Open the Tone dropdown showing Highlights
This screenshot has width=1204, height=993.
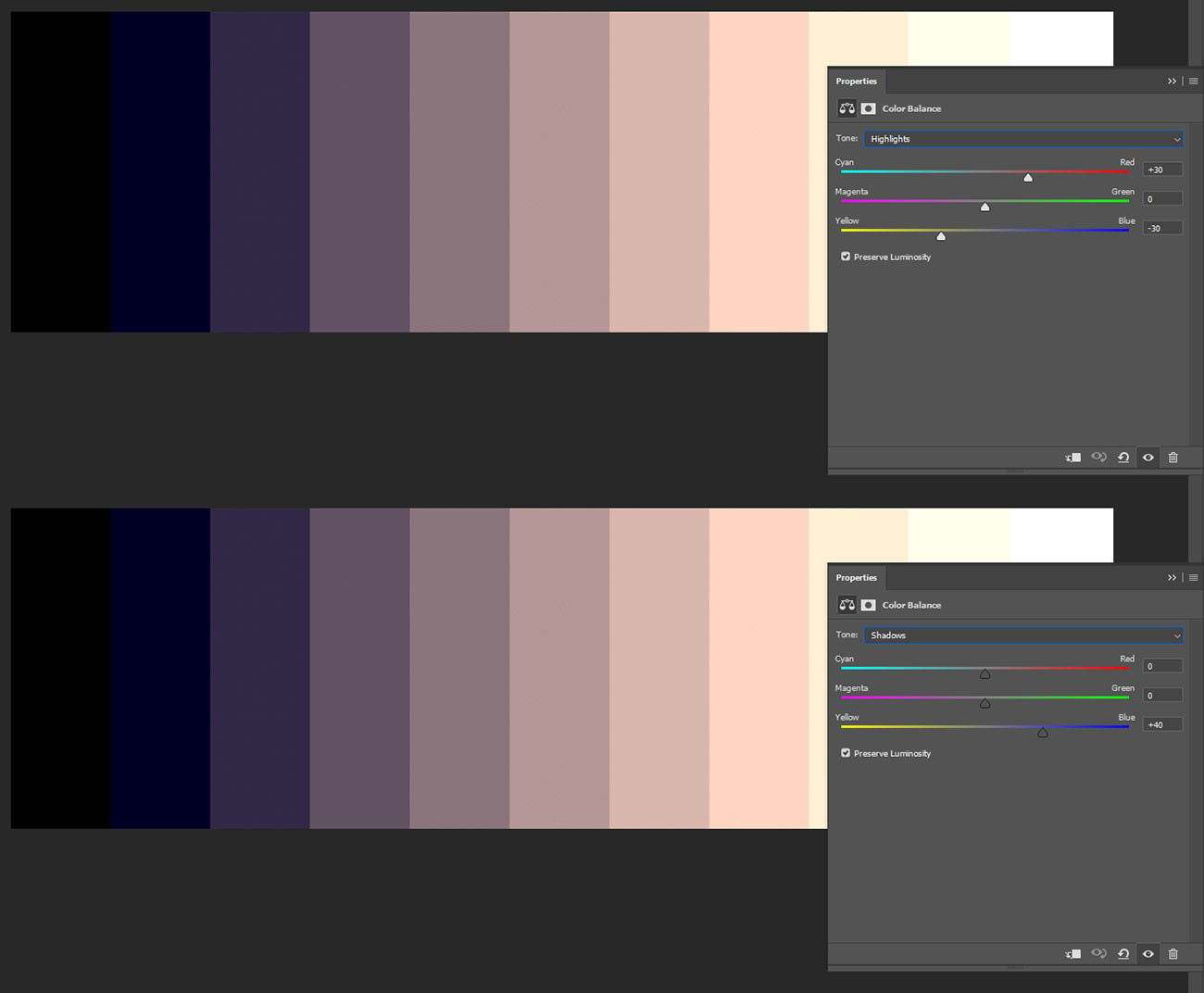pos(1023,139)
